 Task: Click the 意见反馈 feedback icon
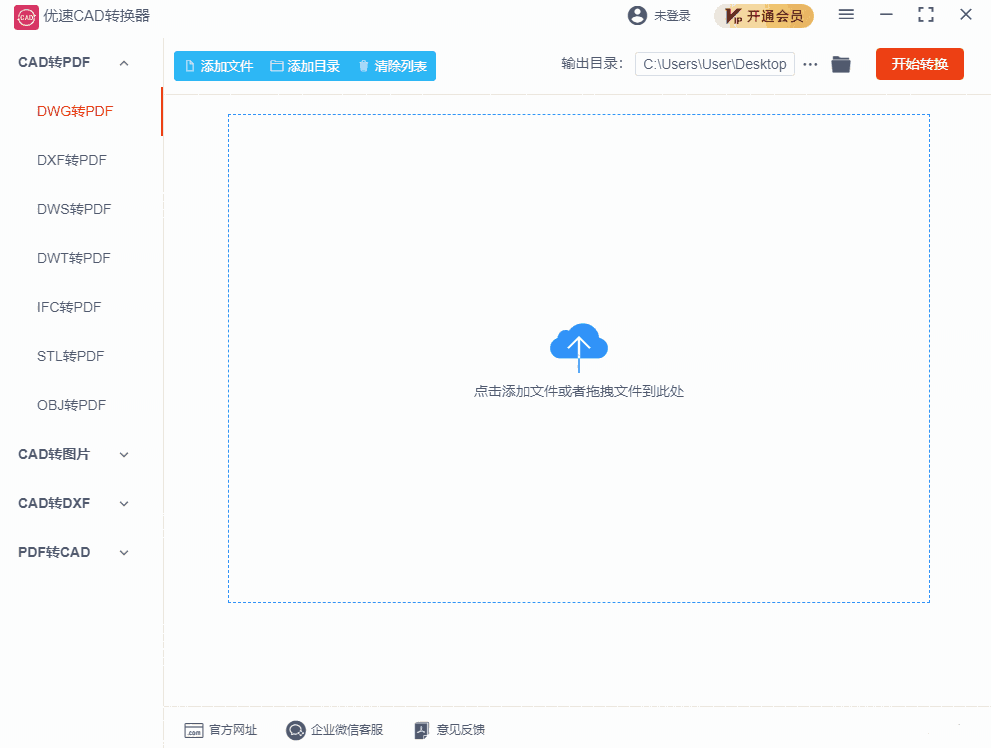422,730
